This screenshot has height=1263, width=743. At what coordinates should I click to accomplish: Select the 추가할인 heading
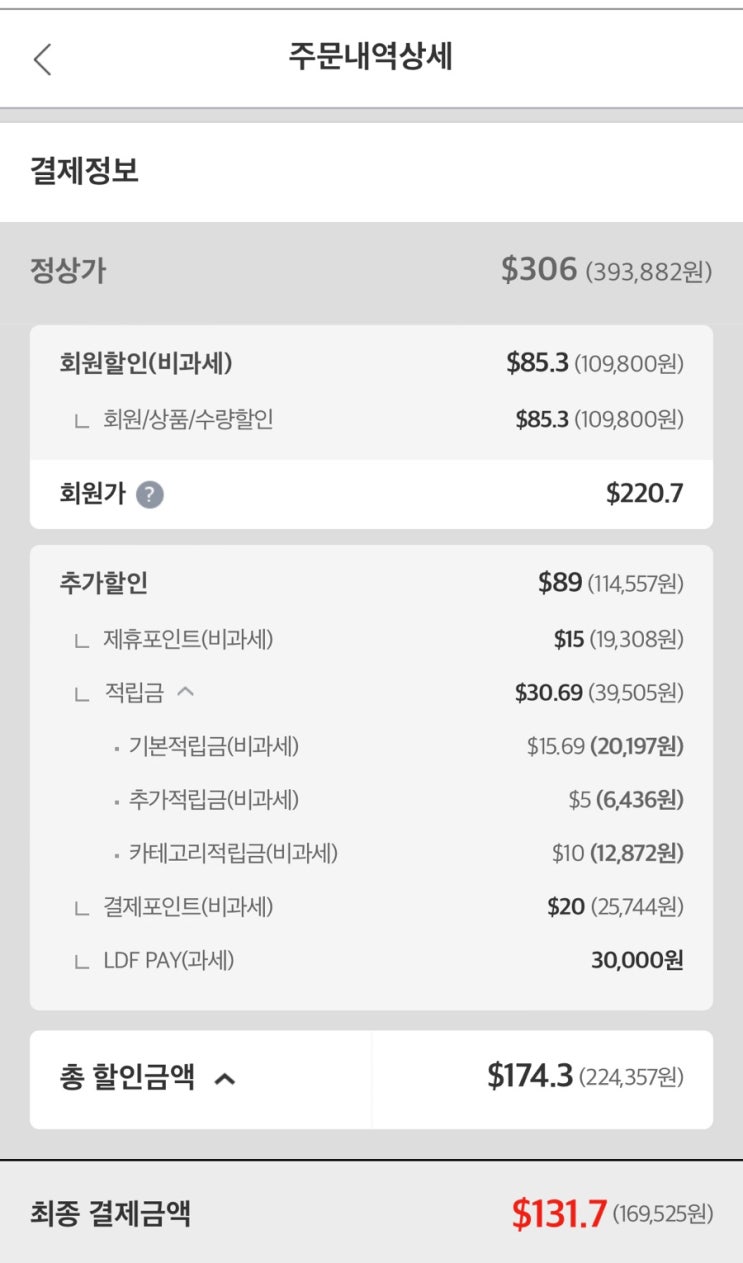pyautogui.click(x=104, y=583)
